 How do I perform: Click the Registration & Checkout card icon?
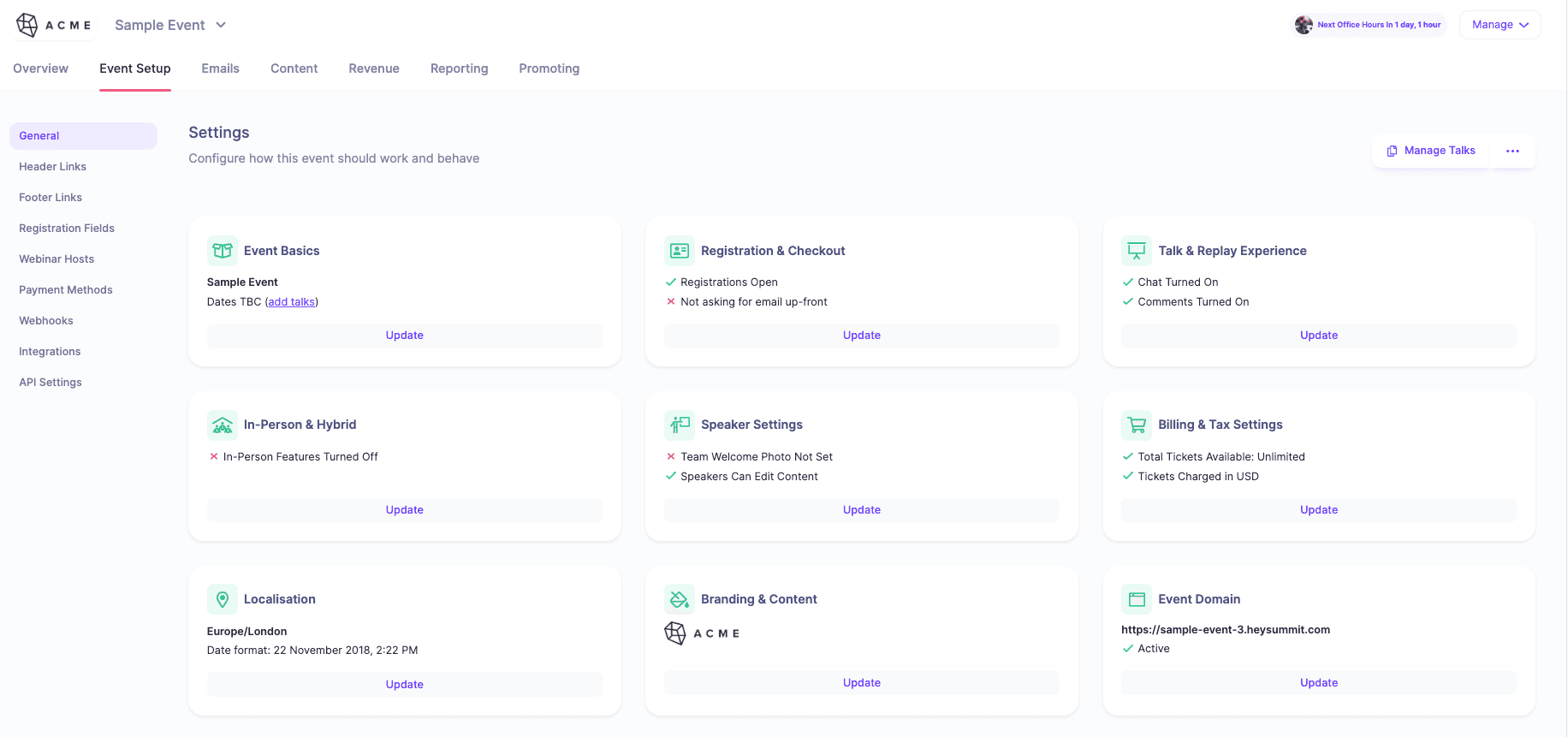(x=680, y=251)
